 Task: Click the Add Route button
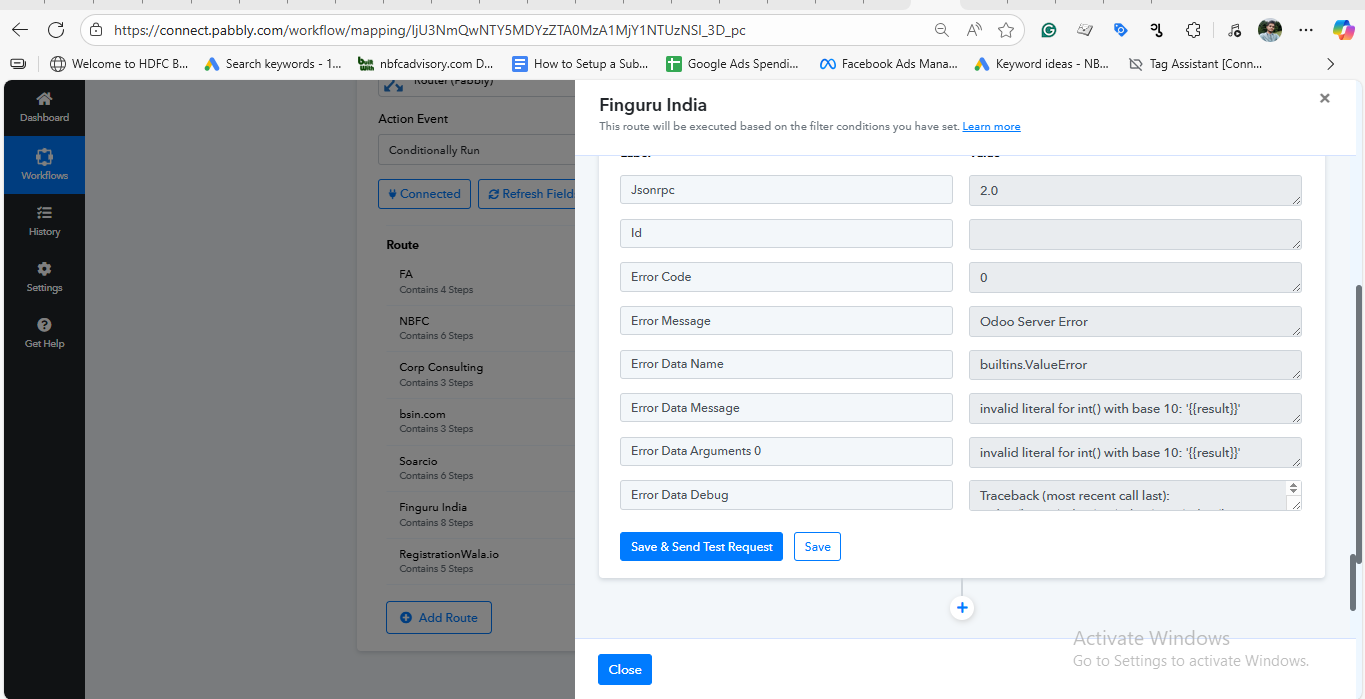[438, 618]
